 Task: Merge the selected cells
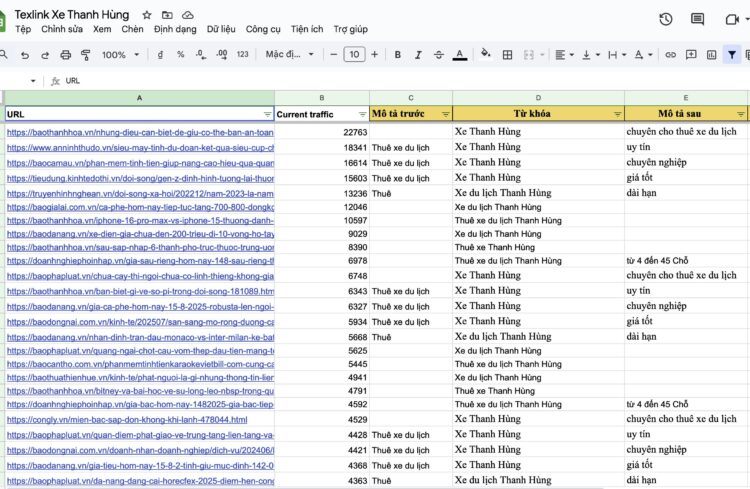pyautogui.click(x=529, y=55)
